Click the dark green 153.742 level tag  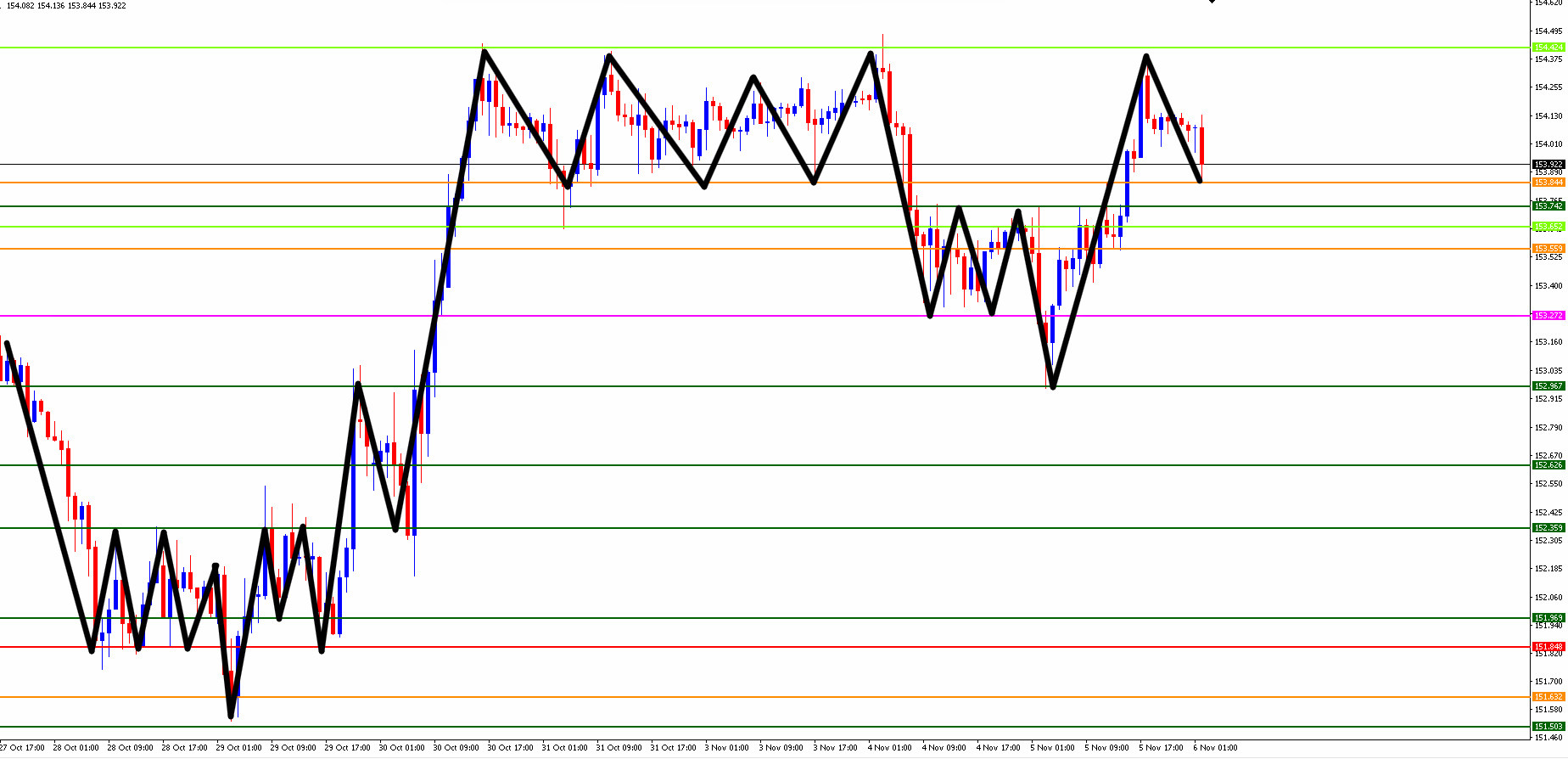(1548, 206)
